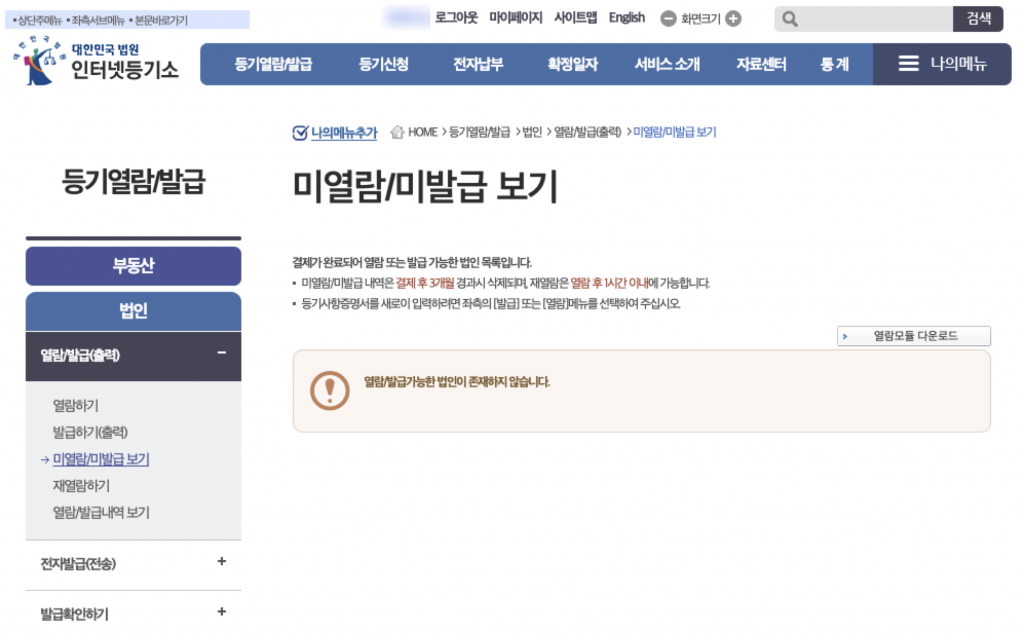Image resolution: width=1024 pixels, height=633 pixels.
Task: Select 법인 tab in sidebar
Action: click(133, 311)
